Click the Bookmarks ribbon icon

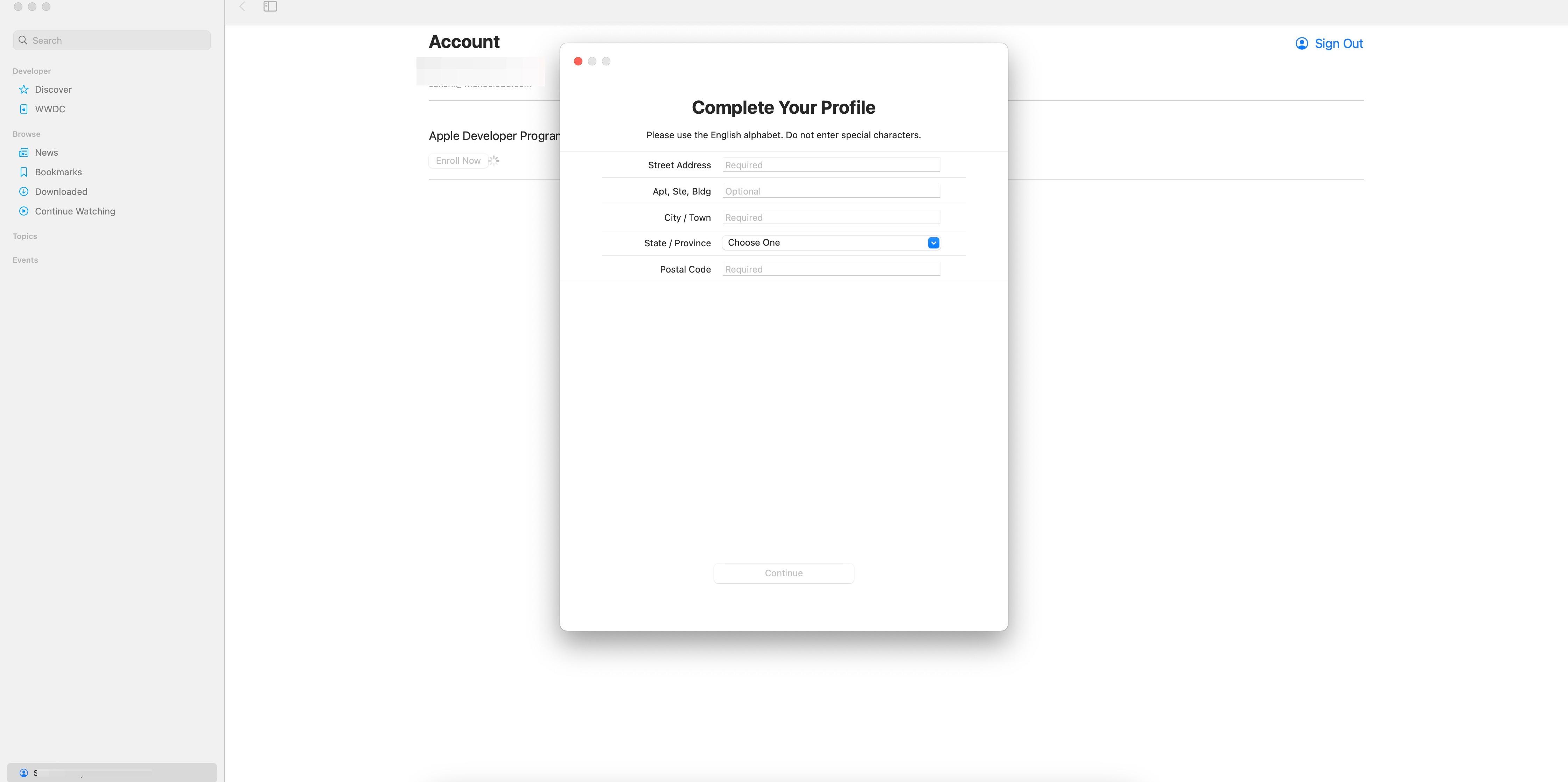24,172
